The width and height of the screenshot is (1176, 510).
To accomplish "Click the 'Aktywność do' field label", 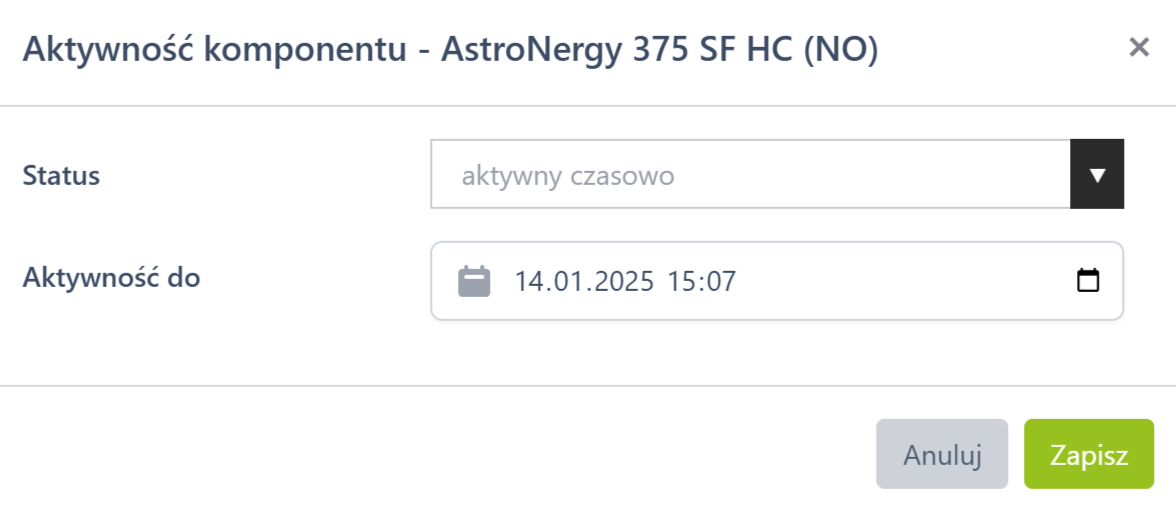I will 111,278.
